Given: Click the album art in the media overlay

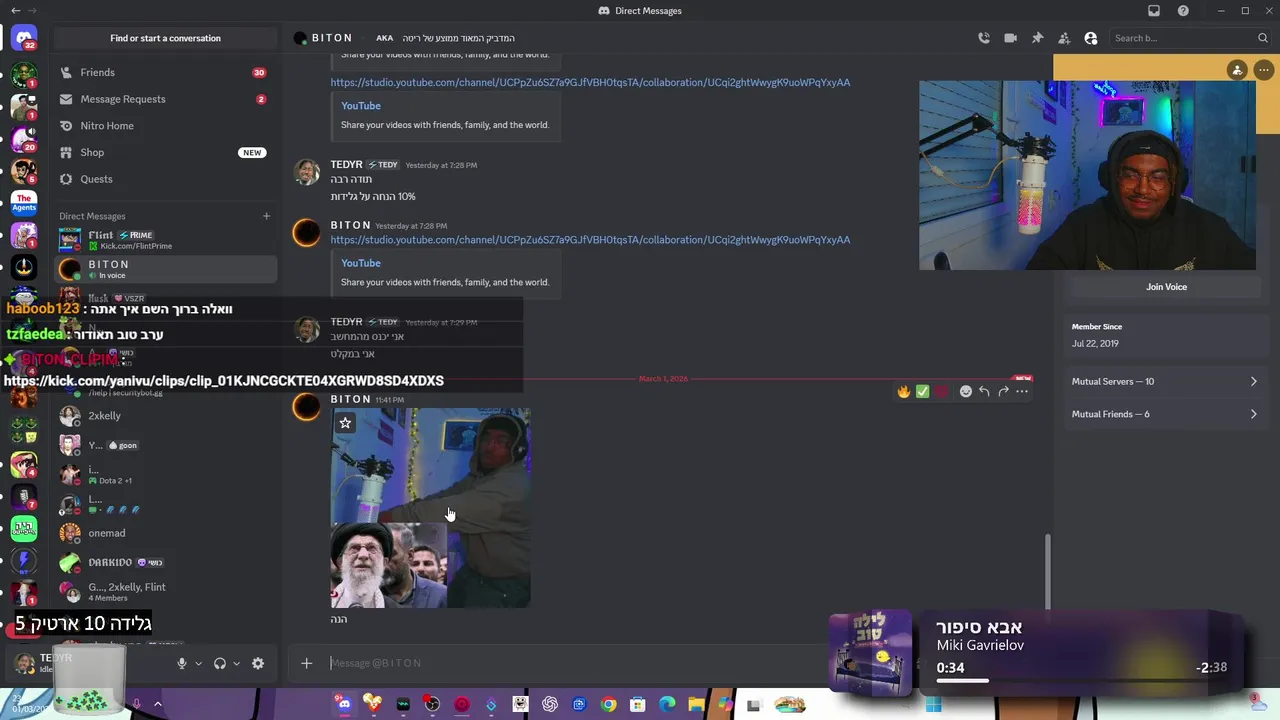Looking at the screenshot, I should point(870,652).
